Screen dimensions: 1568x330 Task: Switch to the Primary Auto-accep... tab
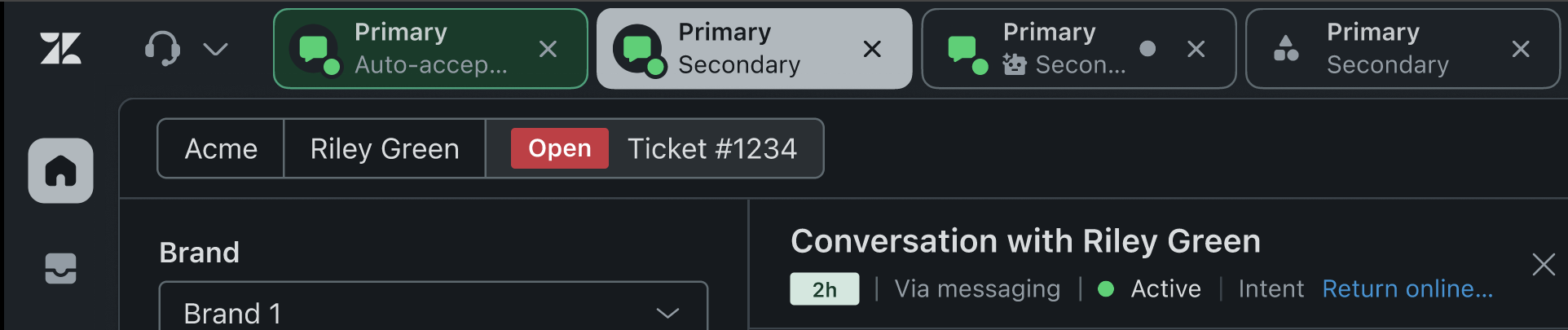coord(430,49)
